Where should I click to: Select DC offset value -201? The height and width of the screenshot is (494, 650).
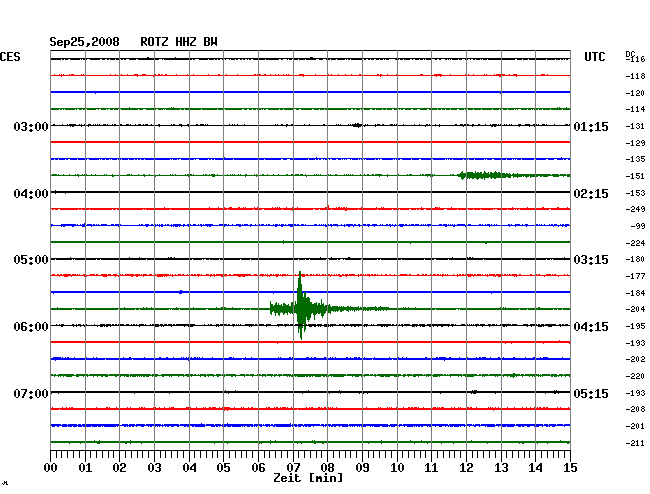coord(635,426)
